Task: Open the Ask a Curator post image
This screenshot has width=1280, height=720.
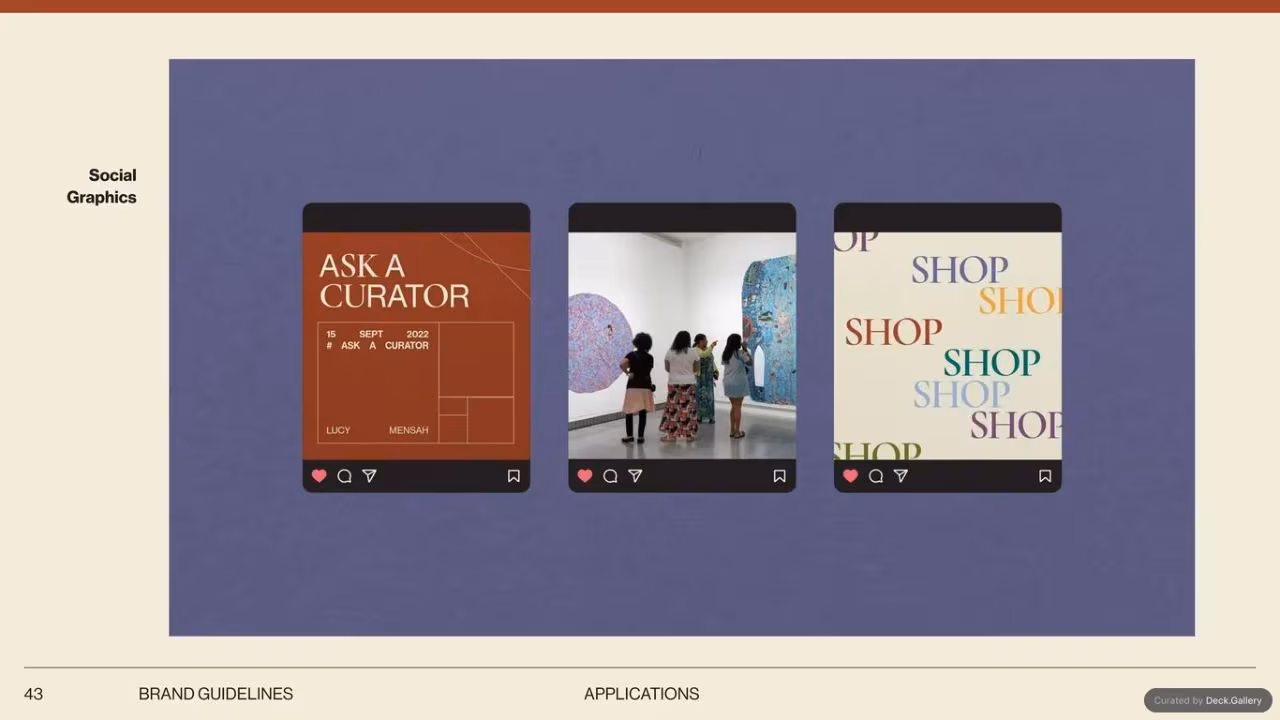Action: pos(416,346)
